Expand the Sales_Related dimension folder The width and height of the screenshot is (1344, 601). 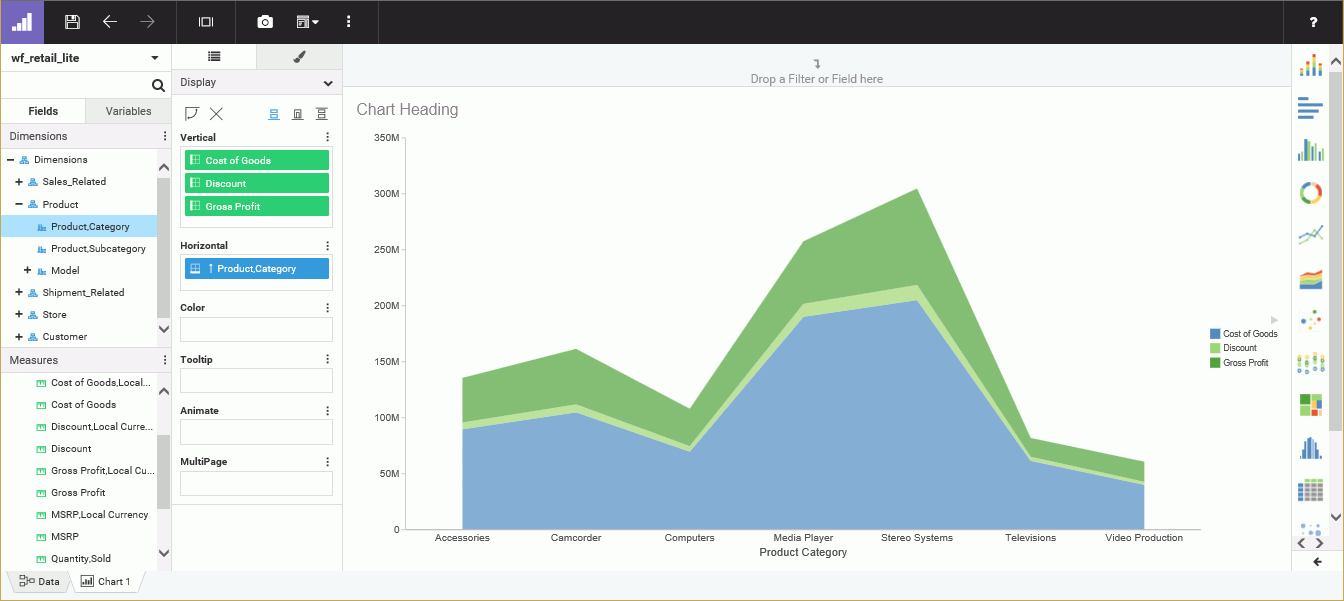[x=19, y=182]
